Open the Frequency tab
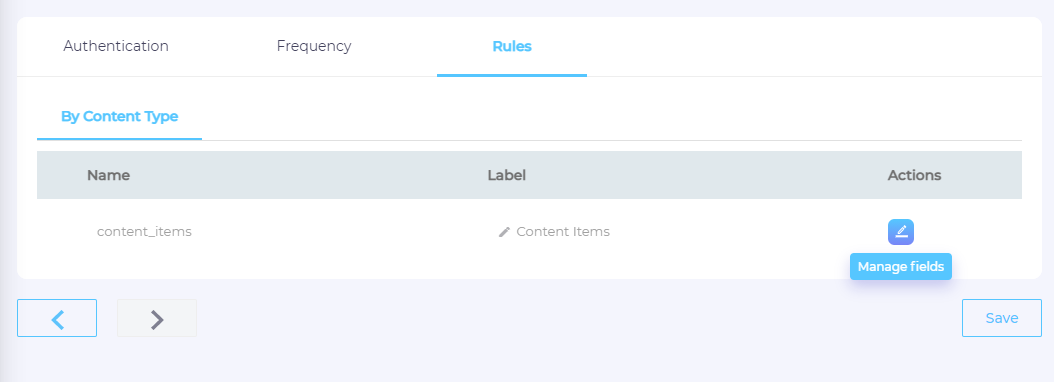Image resolution: width=1054 pixels, height=382 pixels. tap(314, 46)
